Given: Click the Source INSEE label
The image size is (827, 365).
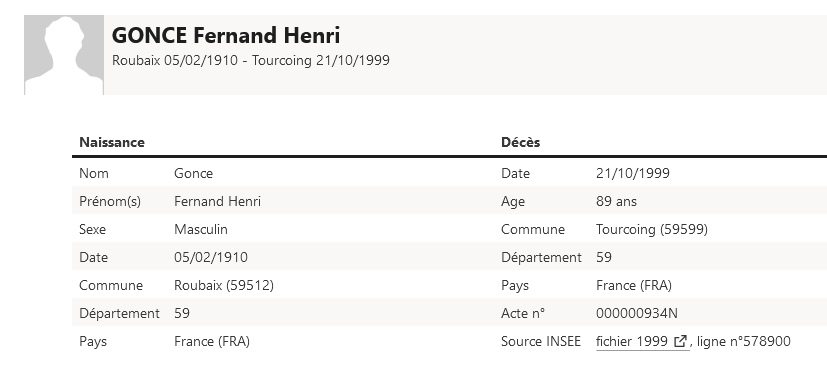Looking at the screenshot, I should tap(541, 341).
